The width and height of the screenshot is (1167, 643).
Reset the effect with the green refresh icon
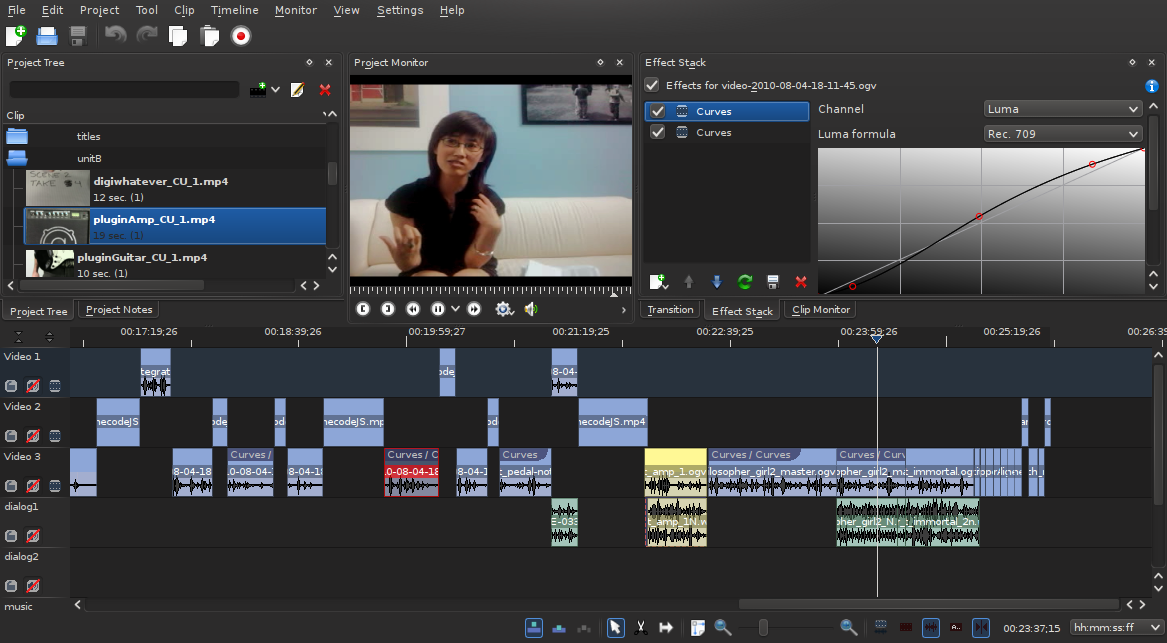(744, 283)
